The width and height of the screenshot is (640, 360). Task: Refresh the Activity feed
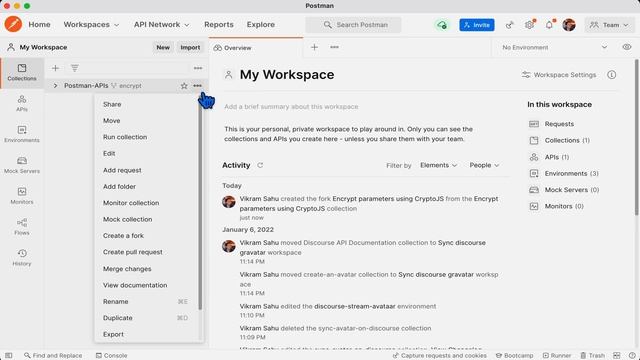[260, 165]
